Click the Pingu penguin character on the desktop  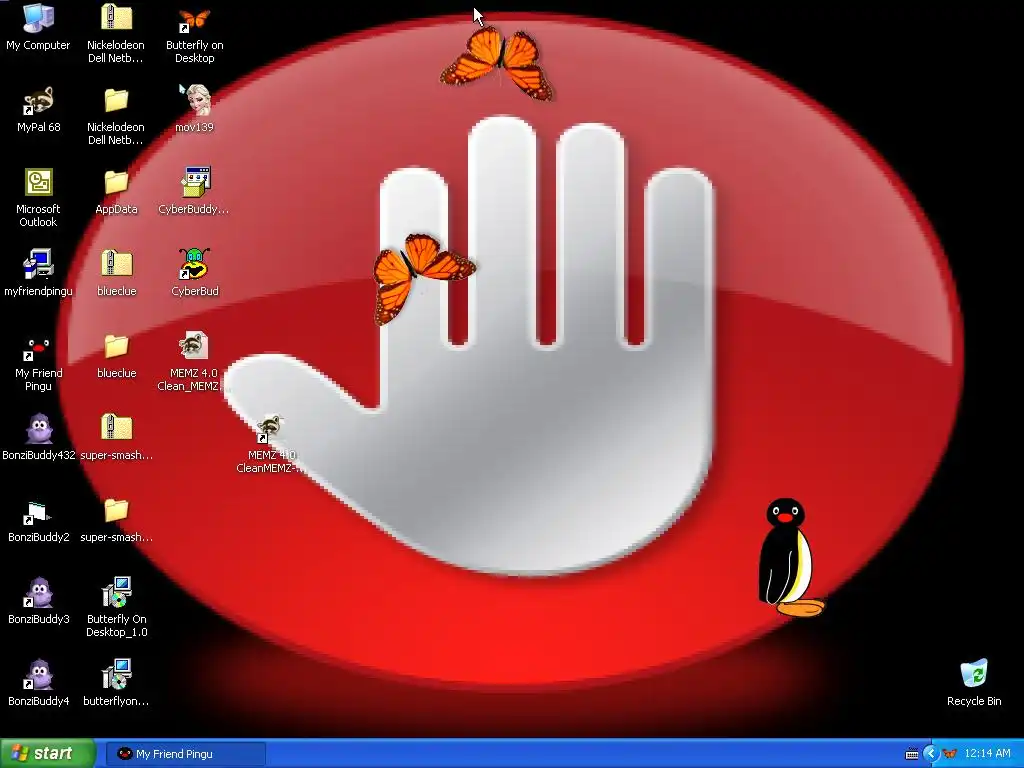(x=790, y=558)
